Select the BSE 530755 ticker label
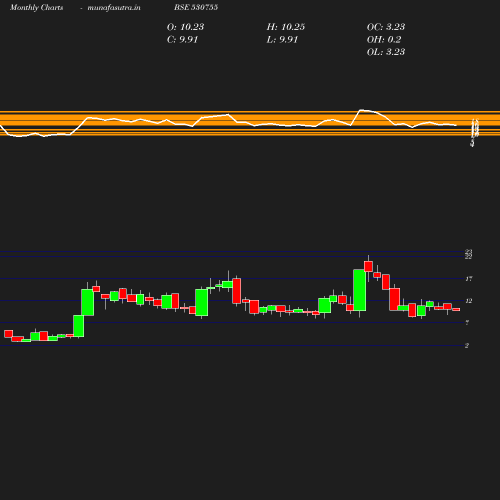500x500 pixels. tap(196, 7)
